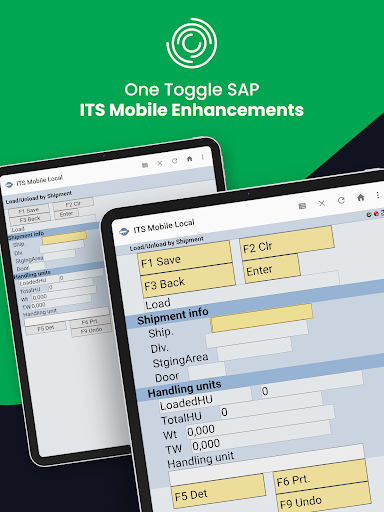
Task: Click the large yellow F1 Save button
Action: (x=185, y=258)
